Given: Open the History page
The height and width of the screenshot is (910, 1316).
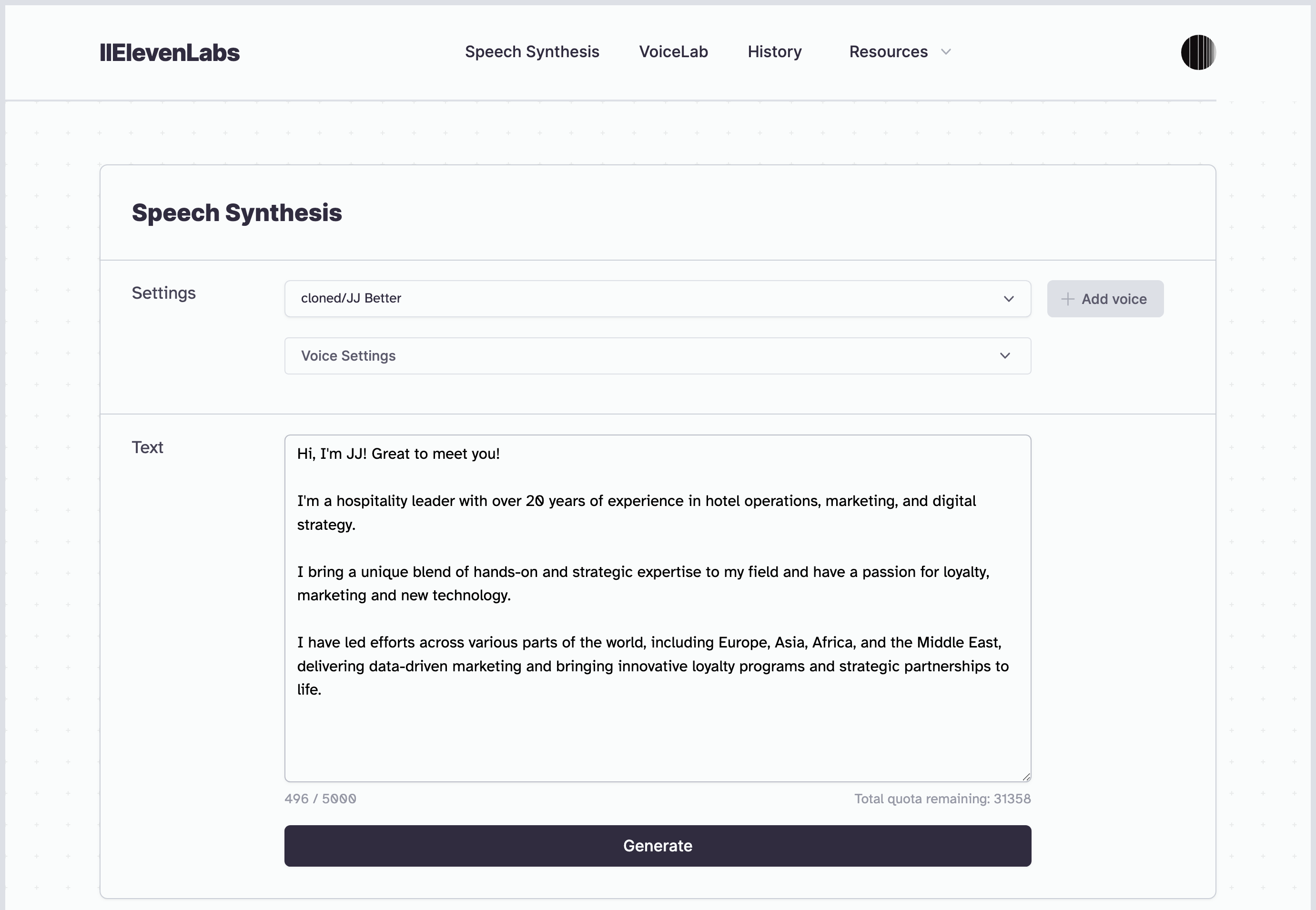Looking at the screenshot, I should (774, 52).
